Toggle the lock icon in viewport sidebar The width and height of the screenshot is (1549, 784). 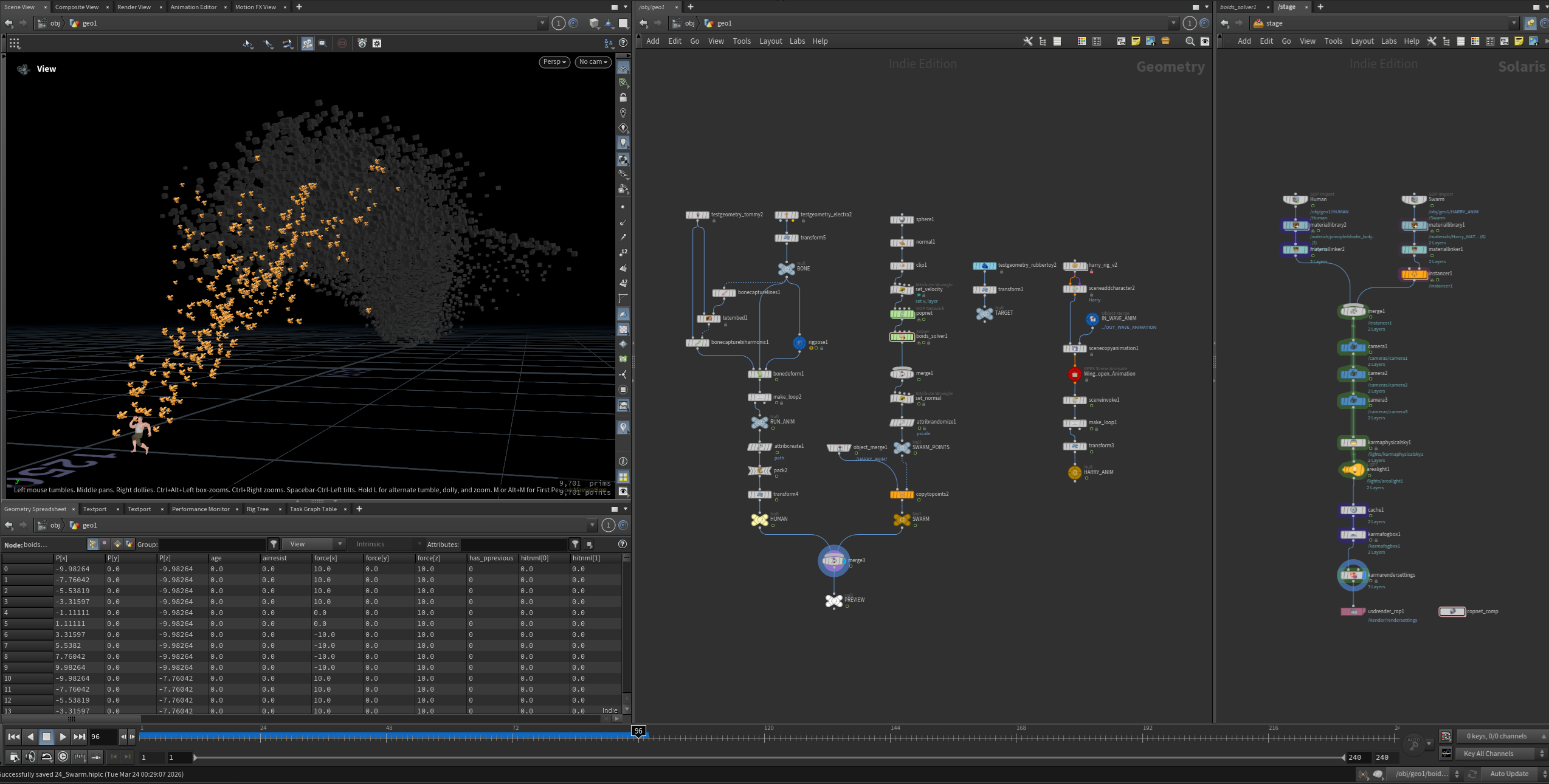(x=623, y=97)
